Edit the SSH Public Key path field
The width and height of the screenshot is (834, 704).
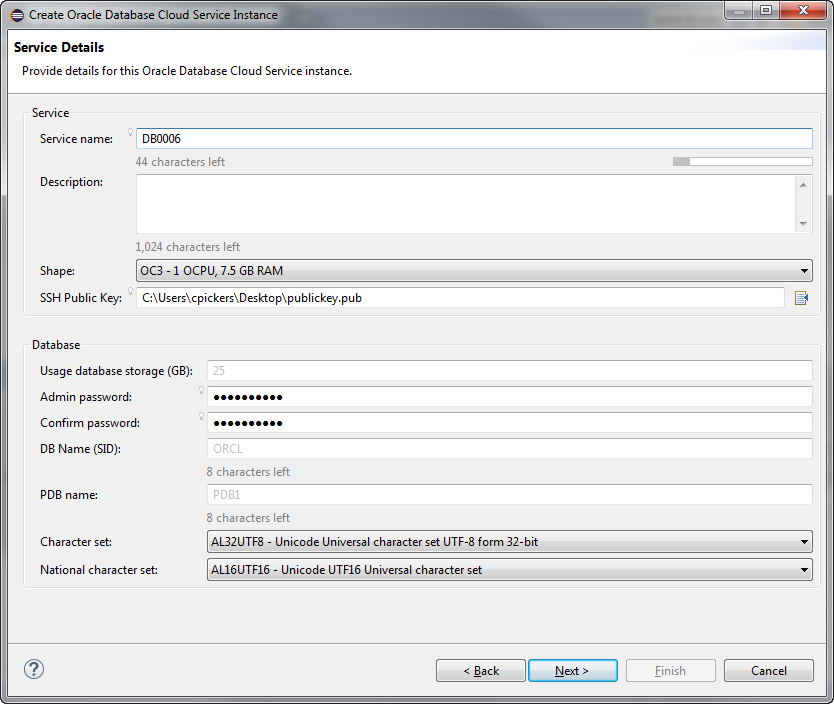(x=460, y=298)
